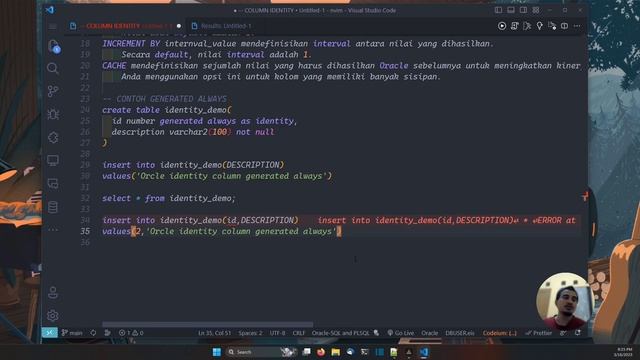The width and height of the screenshot is (640, 360).
Task: Show additional views via the ellipsis
Action: [53, 230]
